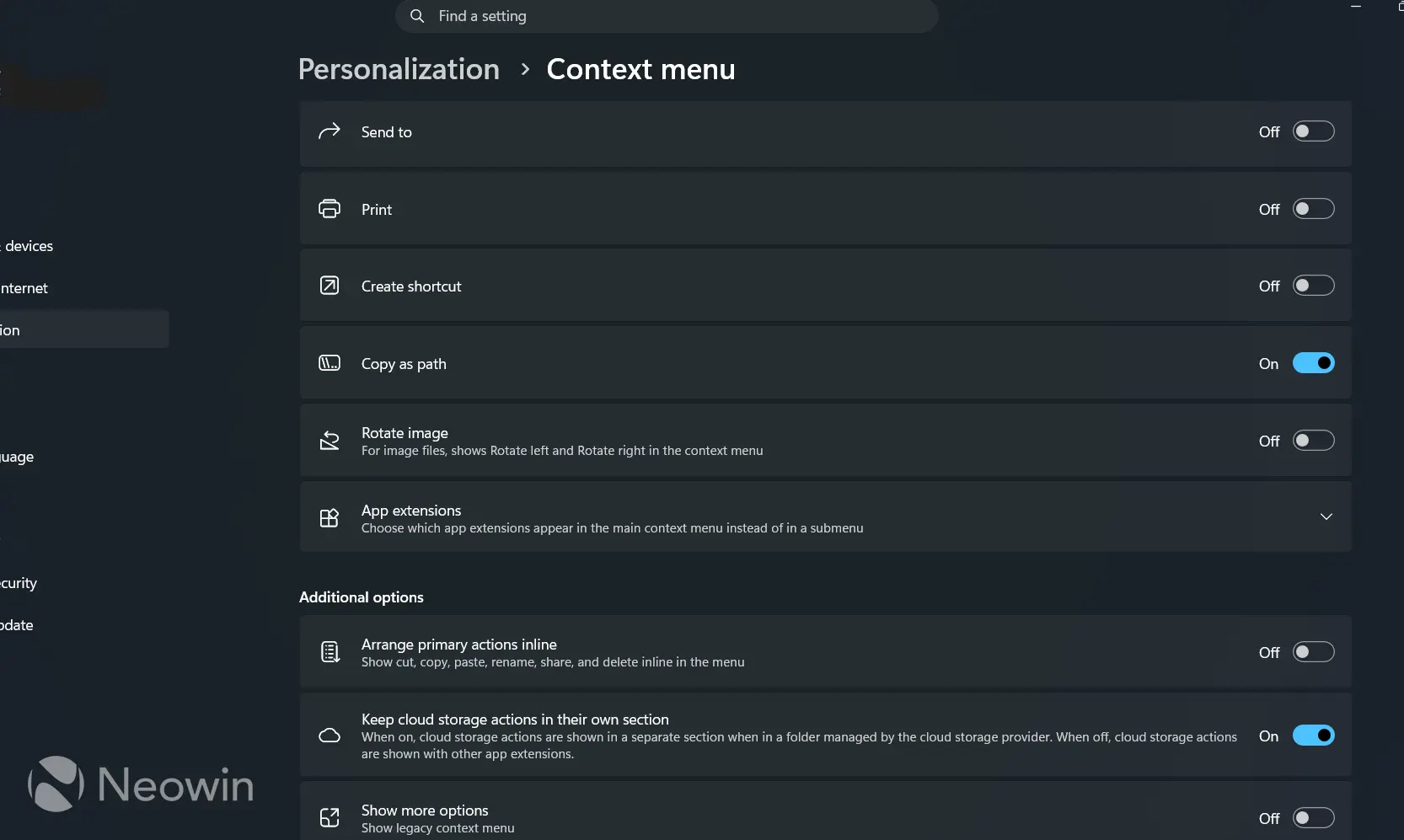Turn on Show more options toggle
This screenshot has width=1404, height=840.
point(1314,818)
